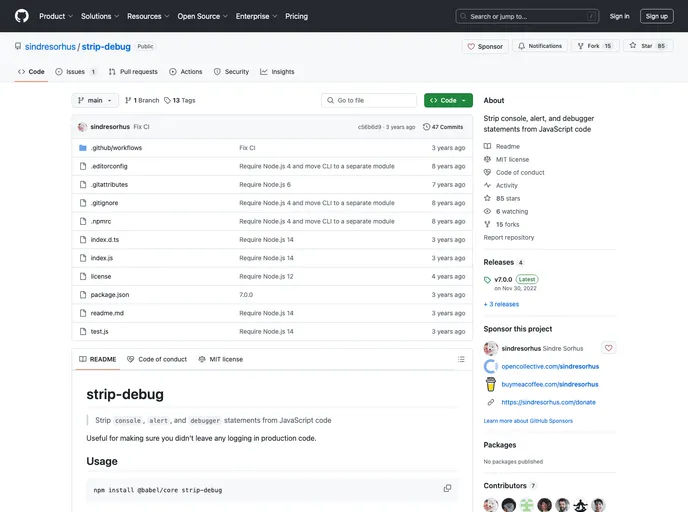Open the green Code dropdown button
The height and width of the screenshot is (512, 688).
(448, 100)
